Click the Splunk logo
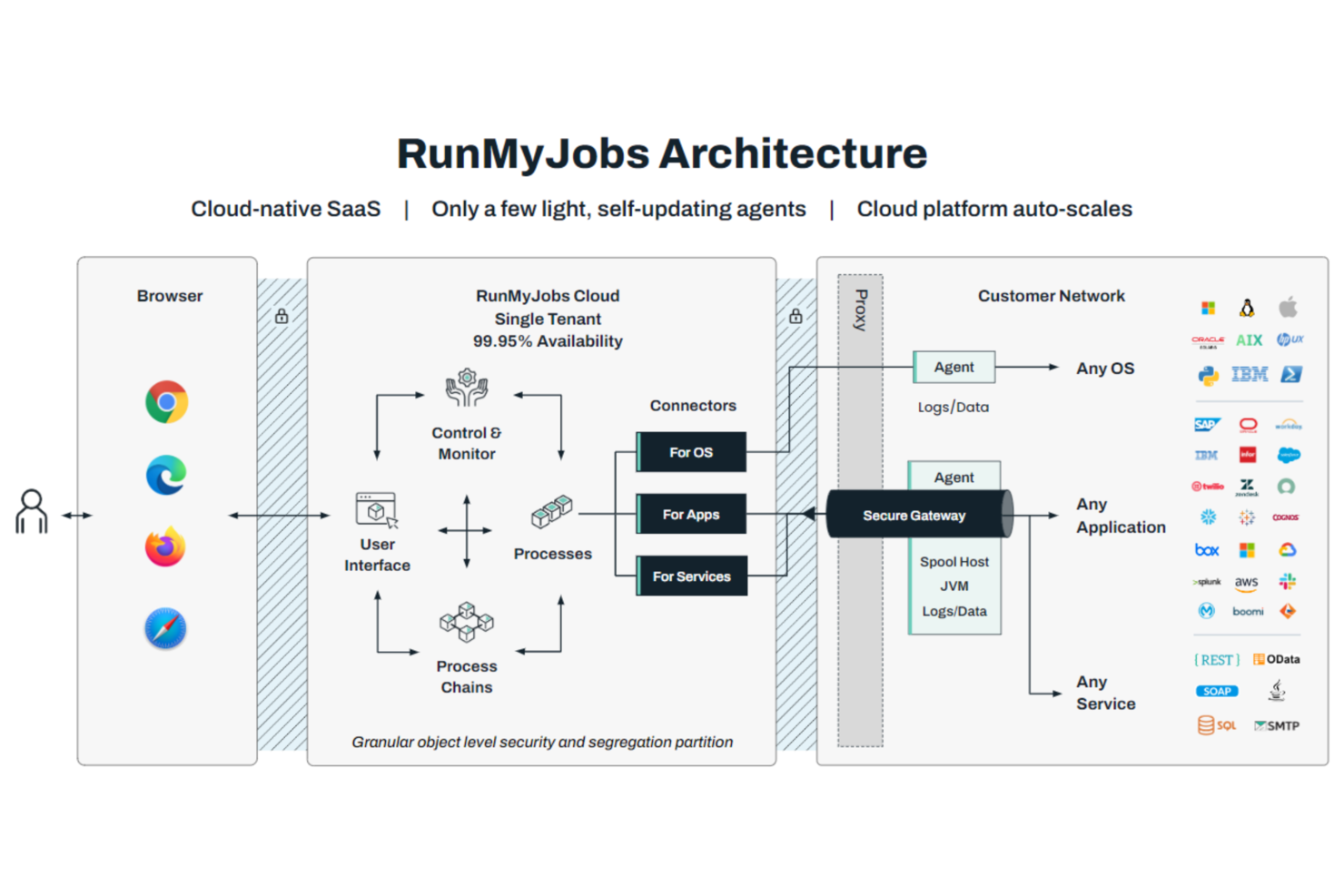Image resolution: width=1344 pixels, height=896 pixels. click(x=1207, y=582)
